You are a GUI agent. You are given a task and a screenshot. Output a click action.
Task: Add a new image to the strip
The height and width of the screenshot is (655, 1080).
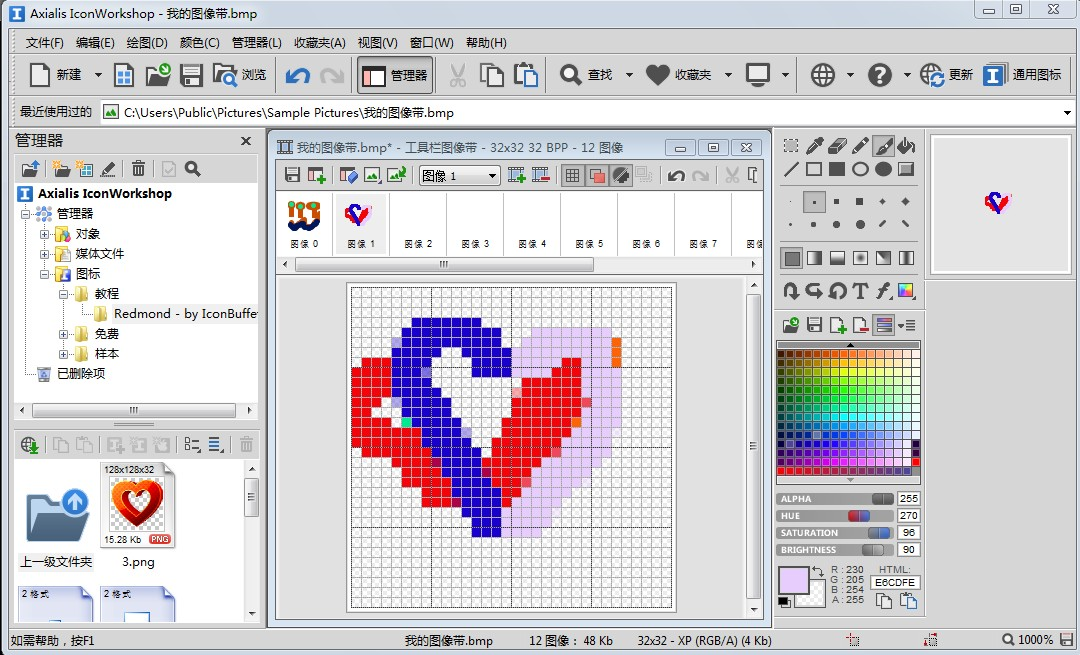[517, 176]
